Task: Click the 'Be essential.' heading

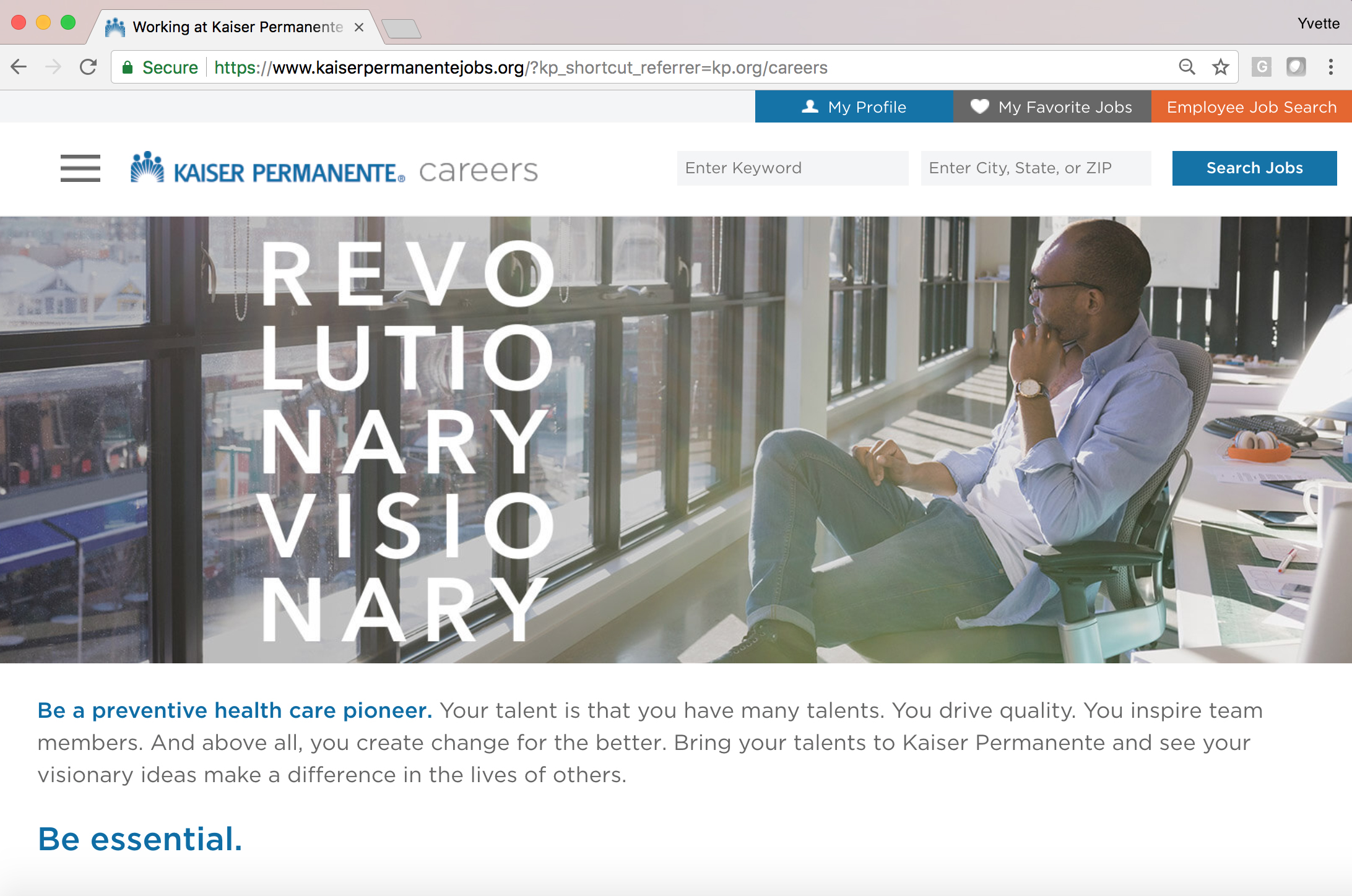Action: tap(140, 839)
